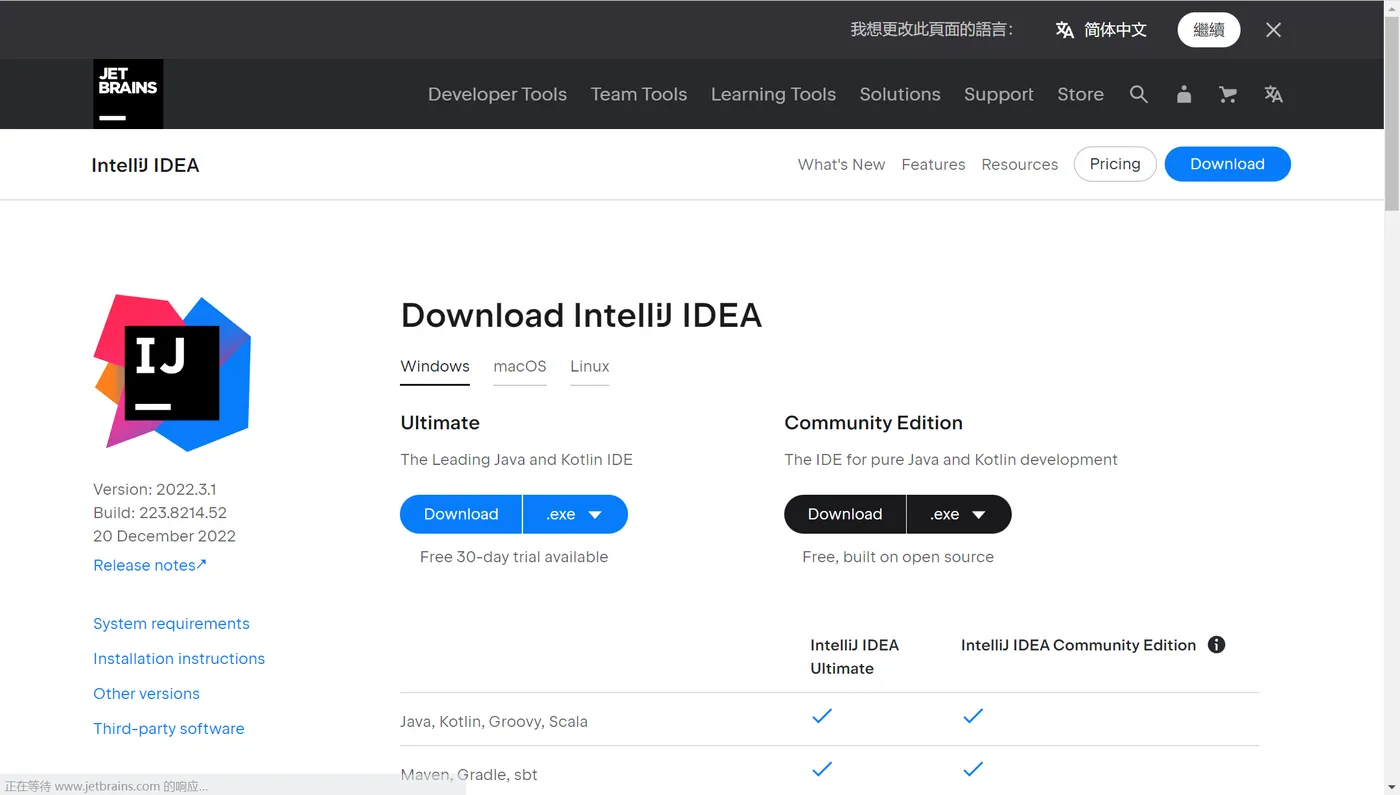Viewport: 1400px width, 795px height.
Task: Expand the Community .exe format dropdown
Action: (959, 514)
